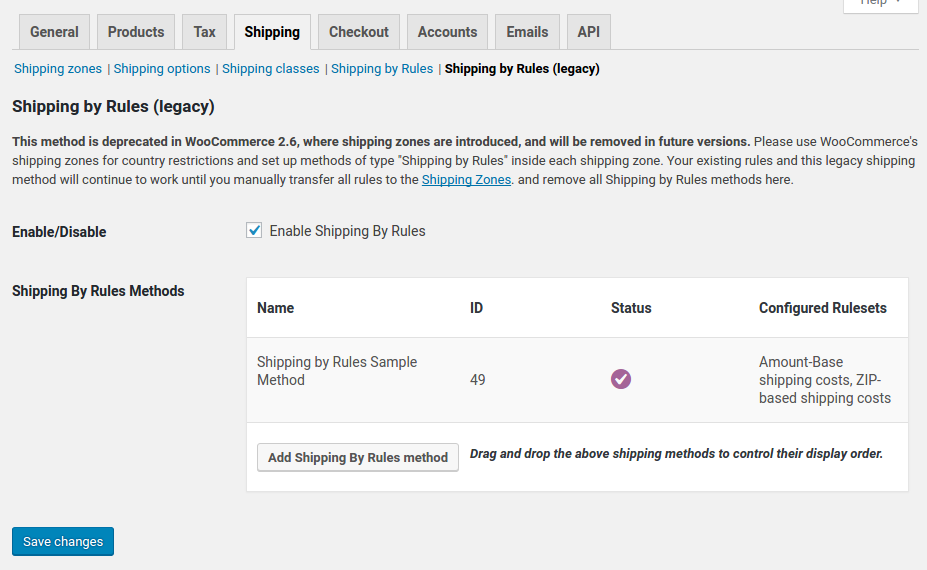Go to the Checkout tab
This screenshot has height=570, width=927.
point(359,32)
